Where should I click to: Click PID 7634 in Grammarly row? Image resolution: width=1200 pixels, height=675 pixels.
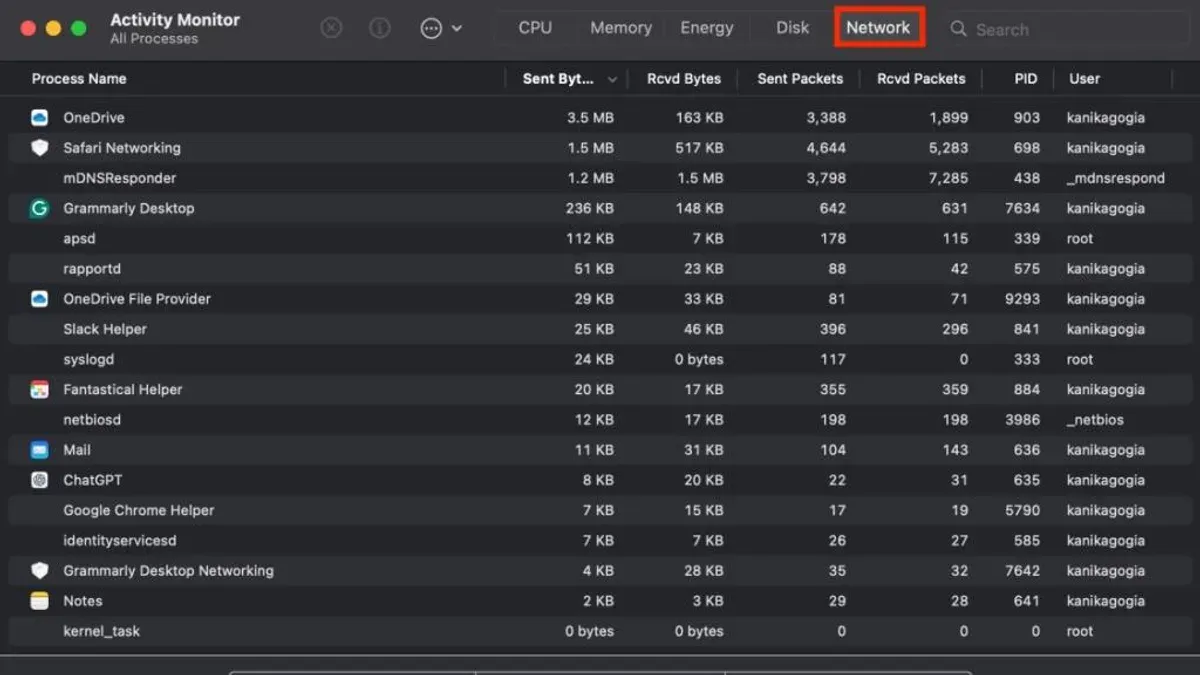click(x=1023, y=208)
